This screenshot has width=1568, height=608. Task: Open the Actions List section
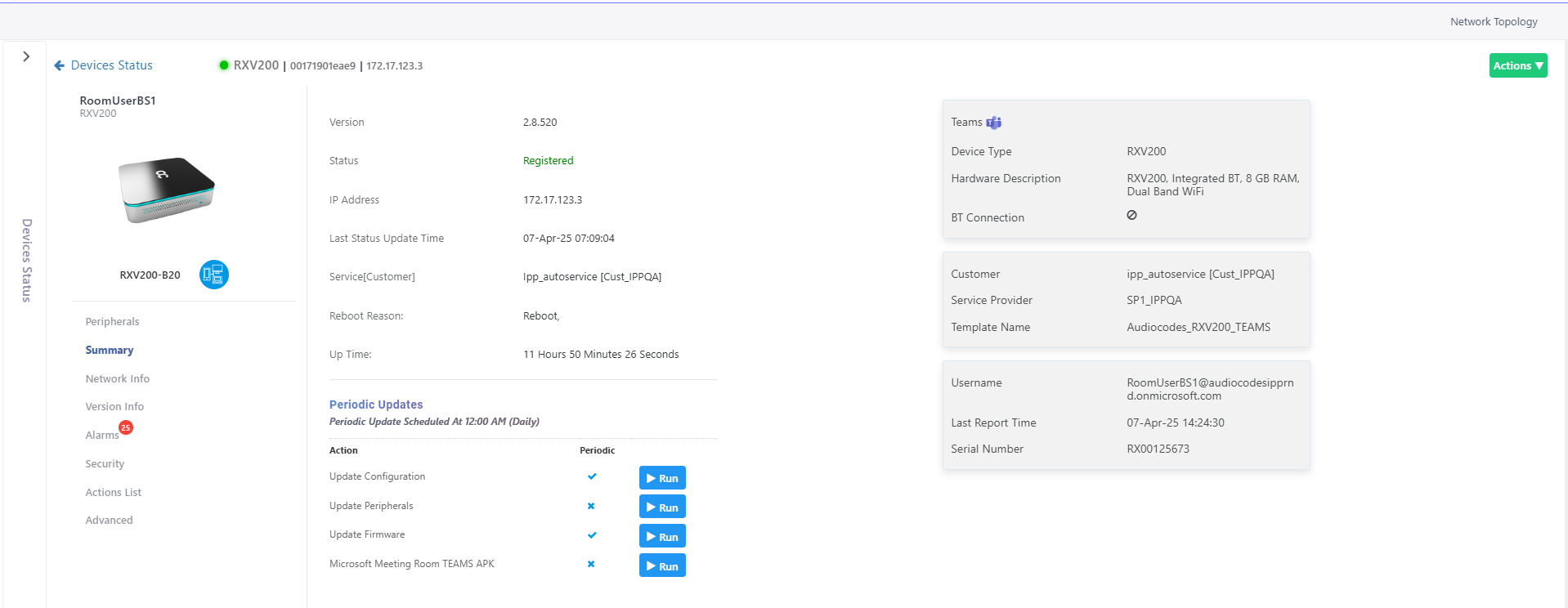coord(113,492)
